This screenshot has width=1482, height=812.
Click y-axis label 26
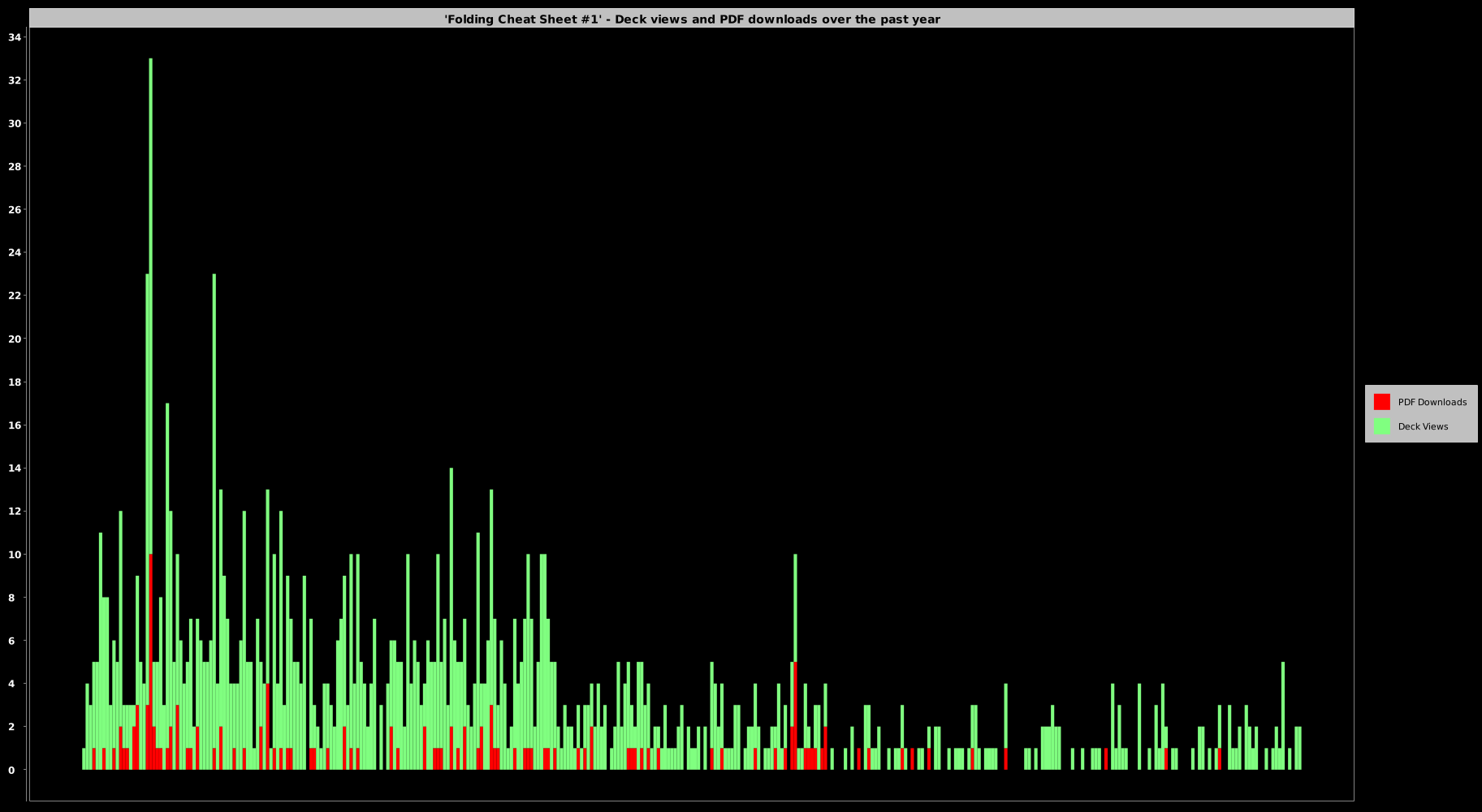(15, 209)
